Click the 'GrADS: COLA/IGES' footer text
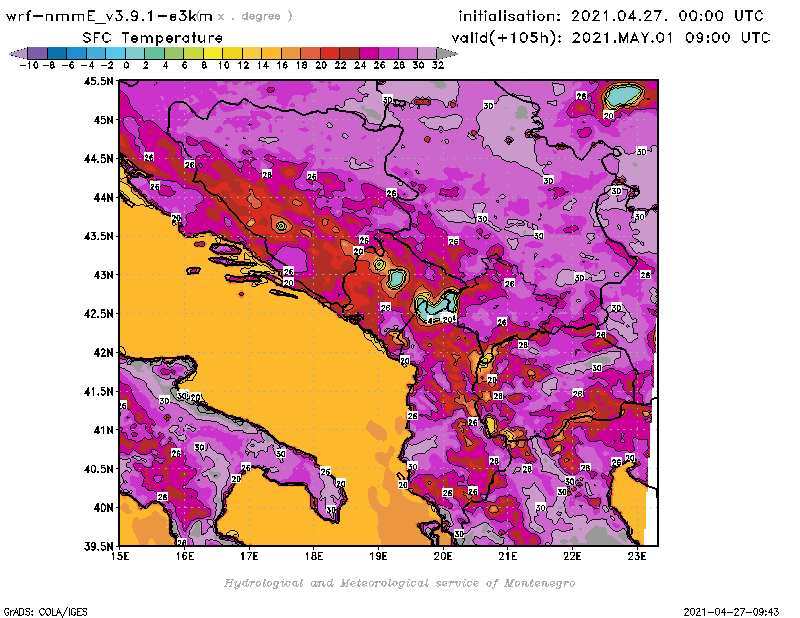This screenshot has height=618, width=800. pyautogui.click(x=45, y=612)
